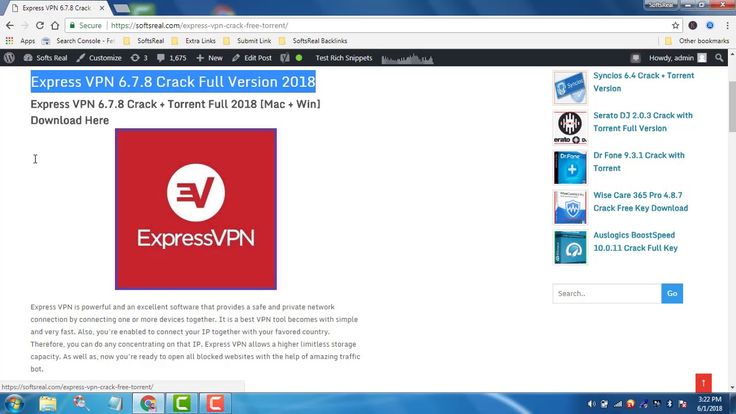Viewport: 736px width, 414px height.
Task: Click the dark round extension icon in toolbar
Action: (692, 25)
